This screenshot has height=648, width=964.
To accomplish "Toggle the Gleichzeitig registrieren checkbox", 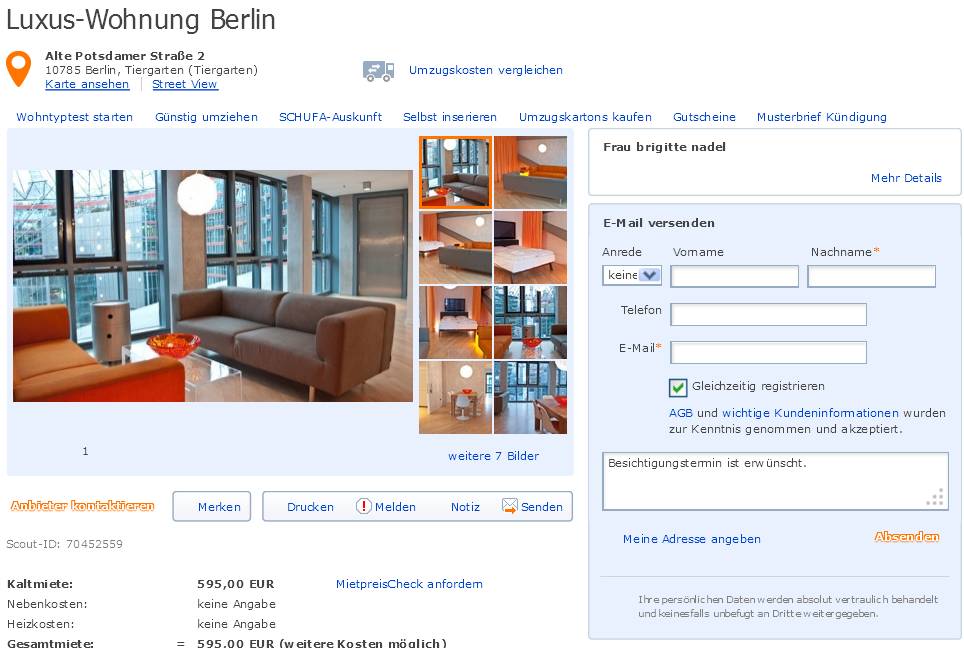I will [678, 387].
